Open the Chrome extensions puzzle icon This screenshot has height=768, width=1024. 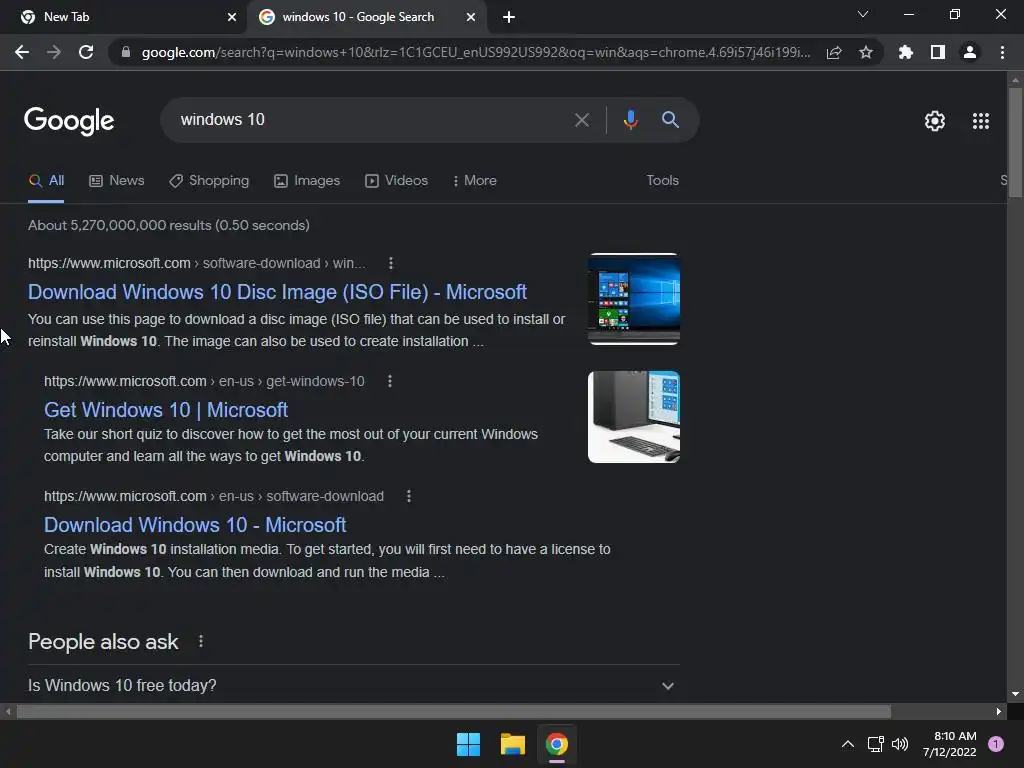pyautogui.click(x=905, y=52)
